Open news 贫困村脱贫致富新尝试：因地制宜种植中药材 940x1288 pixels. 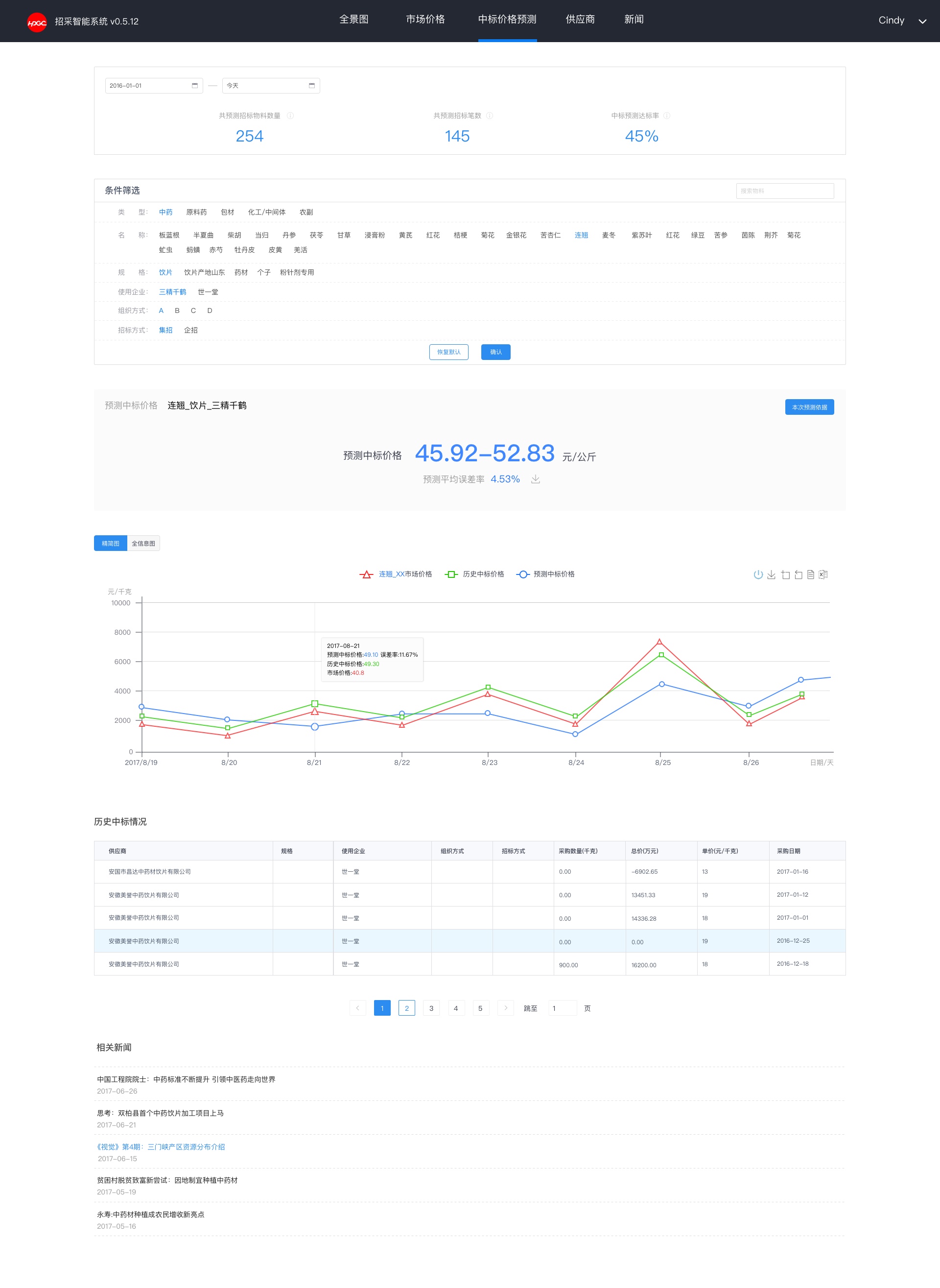pos(167,1180)
